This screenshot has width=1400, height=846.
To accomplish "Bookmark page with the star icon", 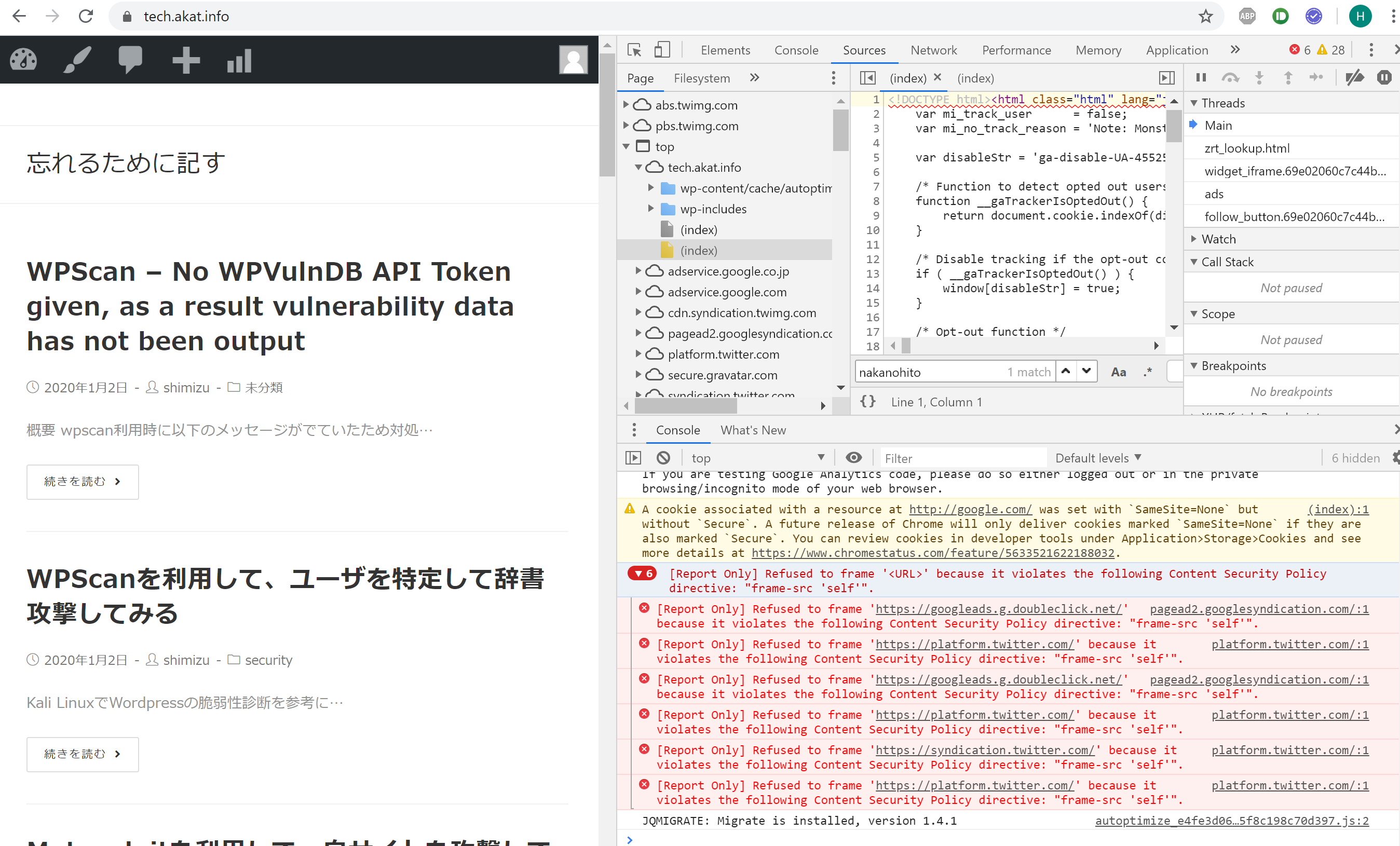I will click(1205, 17).
